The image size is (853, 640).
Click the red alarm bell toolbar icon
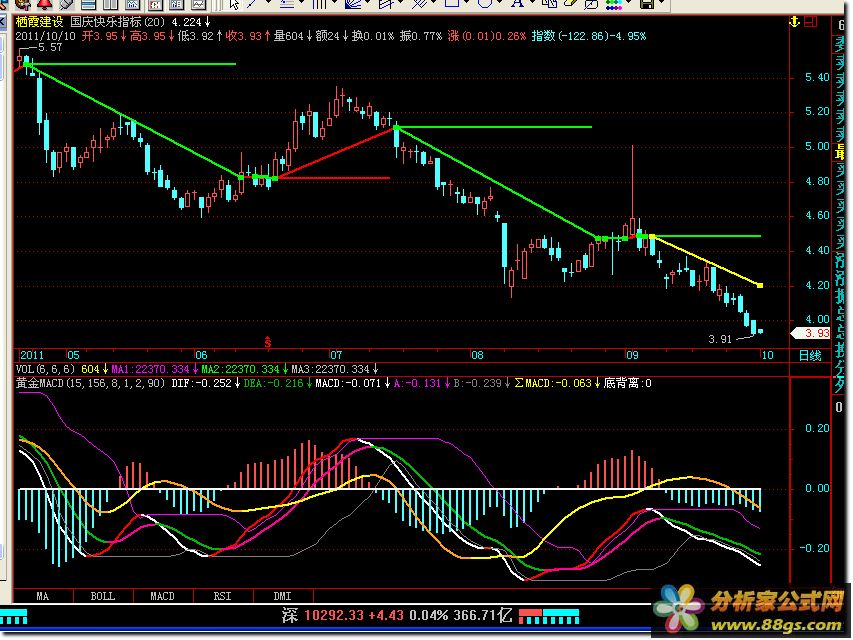point(44,4)
